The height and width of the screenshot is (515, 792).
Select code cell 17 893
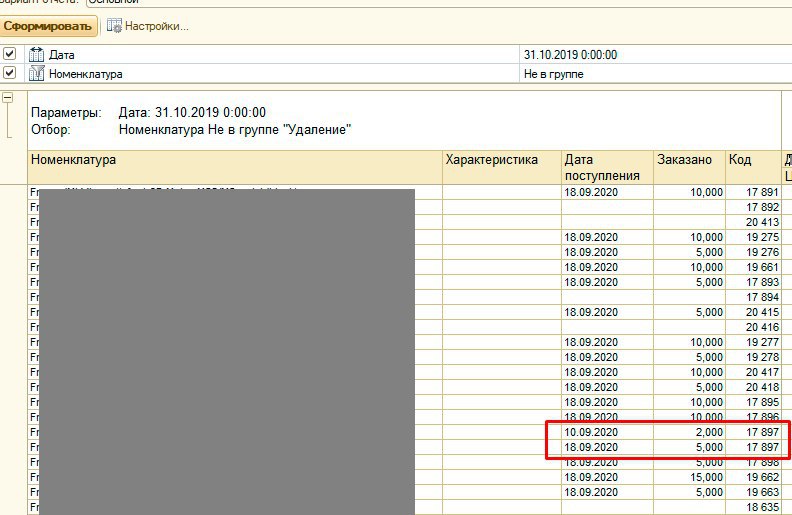click(753, 282)
